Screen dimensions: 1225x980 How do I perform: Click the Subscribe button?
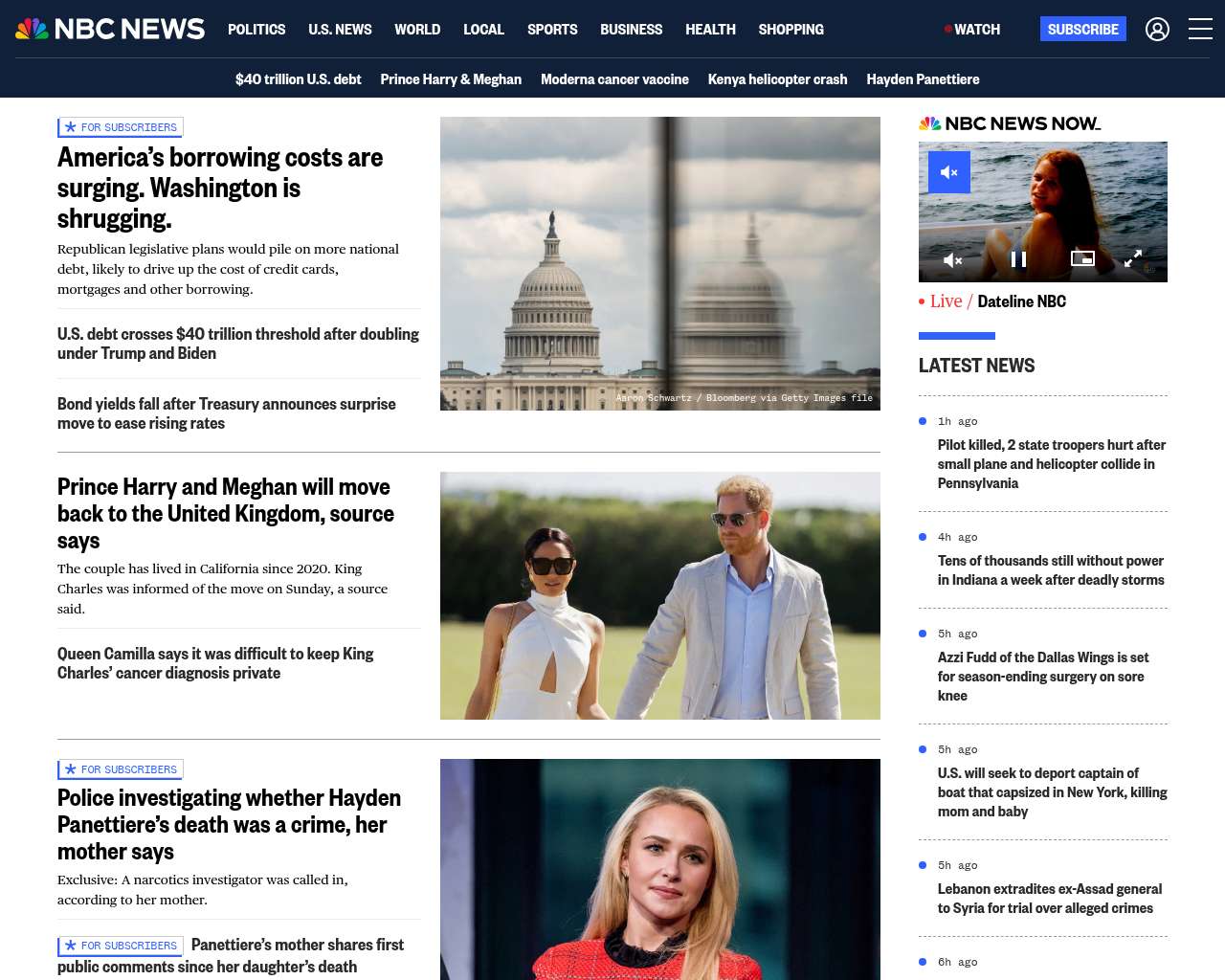click(x=1083, y=29)
